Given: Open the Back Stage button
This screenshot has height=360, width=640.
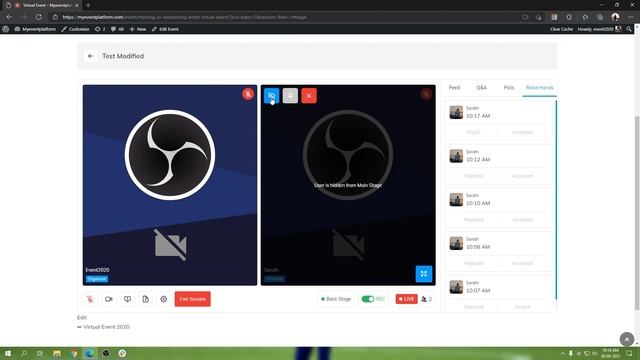Looking at the screenshot, I should tap(336, 299).
